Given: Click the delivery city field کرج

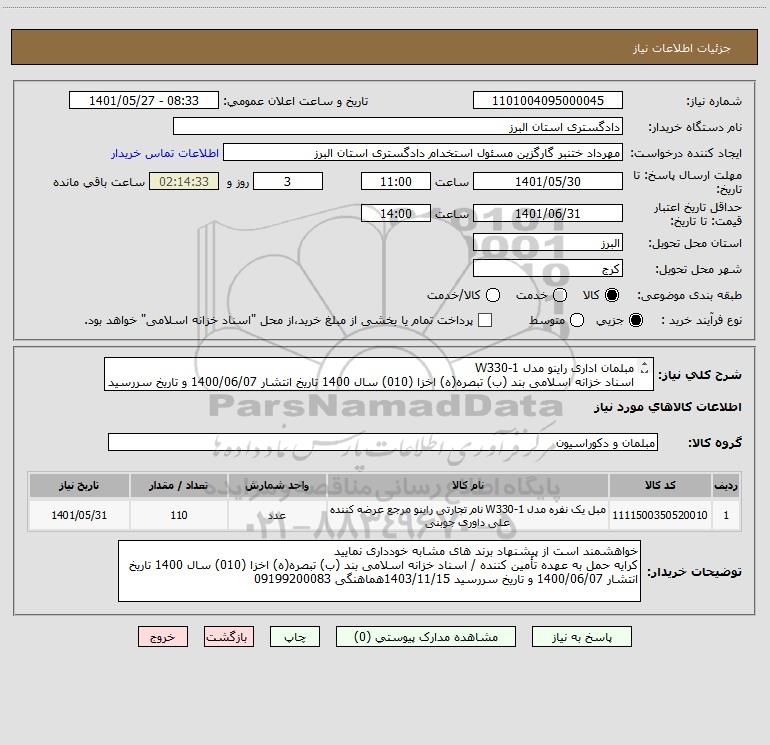Looking at the screenshot, I should click(548, 268).
